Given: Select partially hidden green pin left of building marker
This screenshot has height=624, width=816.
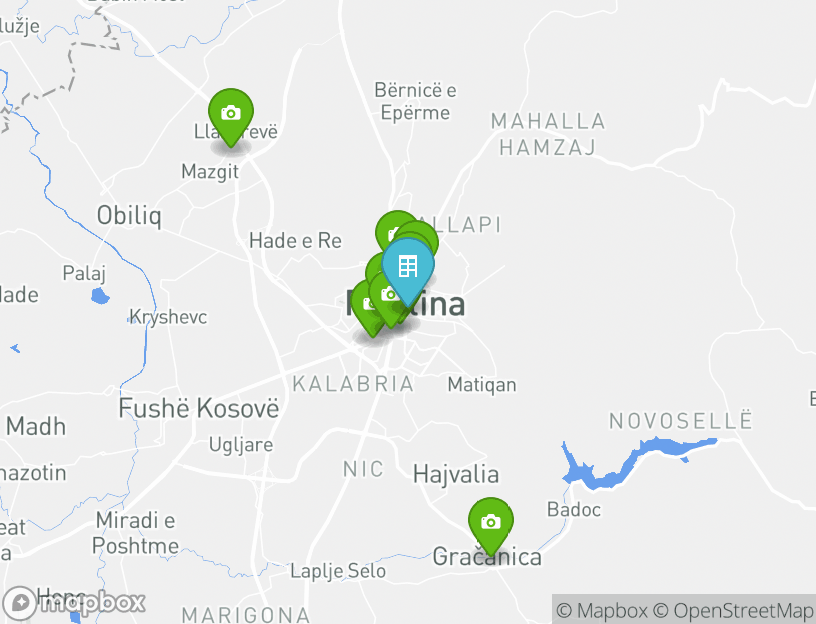Looking at the screenshot, I should pyautogui.click(x=375, y=268).
